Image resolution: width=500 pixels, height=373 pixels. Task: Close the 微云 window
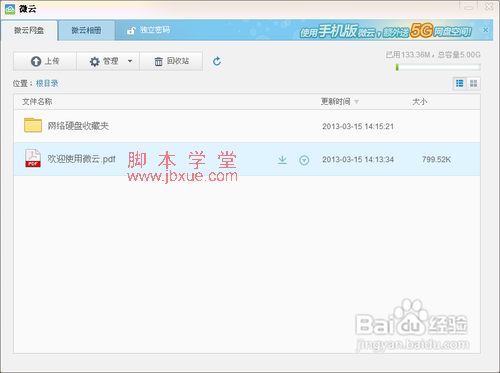(489, 7)
